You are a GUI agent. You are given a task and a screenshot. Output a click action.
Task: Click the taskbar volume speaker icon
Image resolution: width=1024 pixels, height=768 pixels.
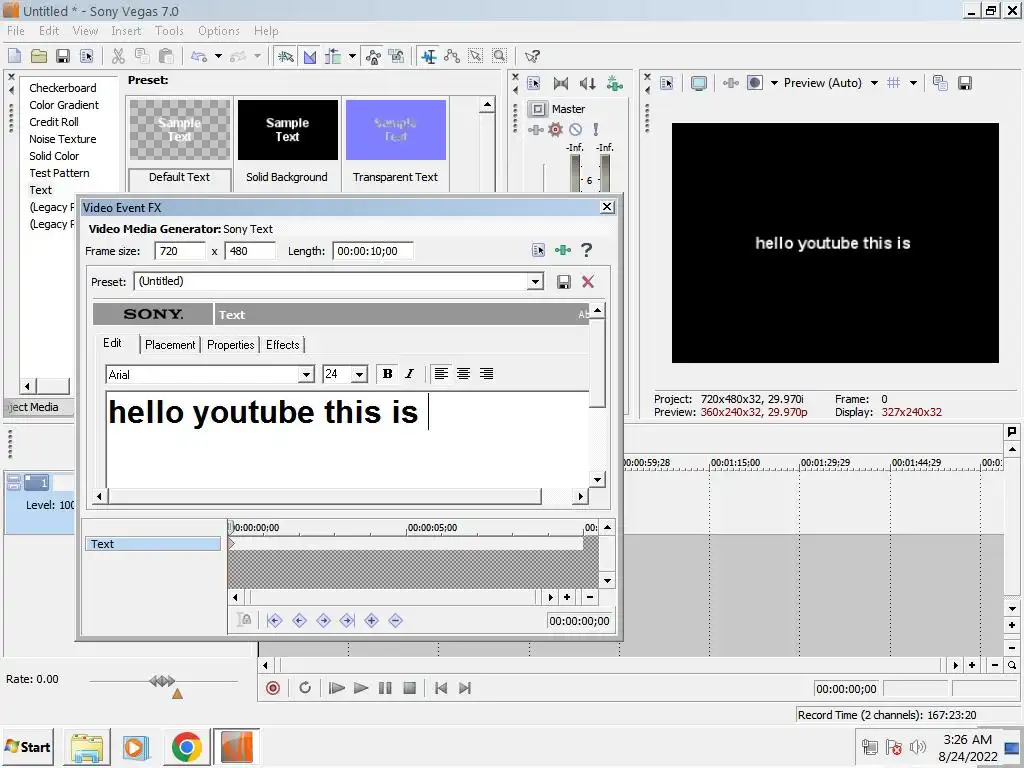918,746
